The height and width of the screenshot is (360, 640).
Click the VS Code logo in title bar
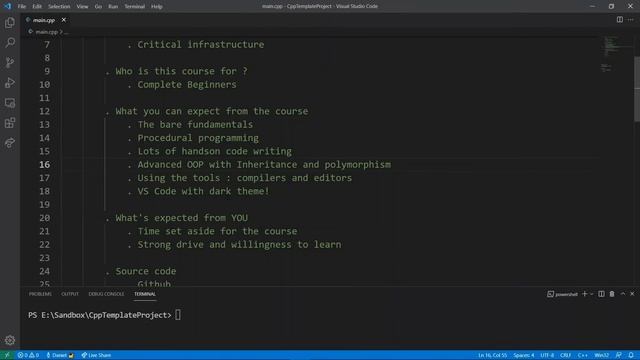[7, 6]
